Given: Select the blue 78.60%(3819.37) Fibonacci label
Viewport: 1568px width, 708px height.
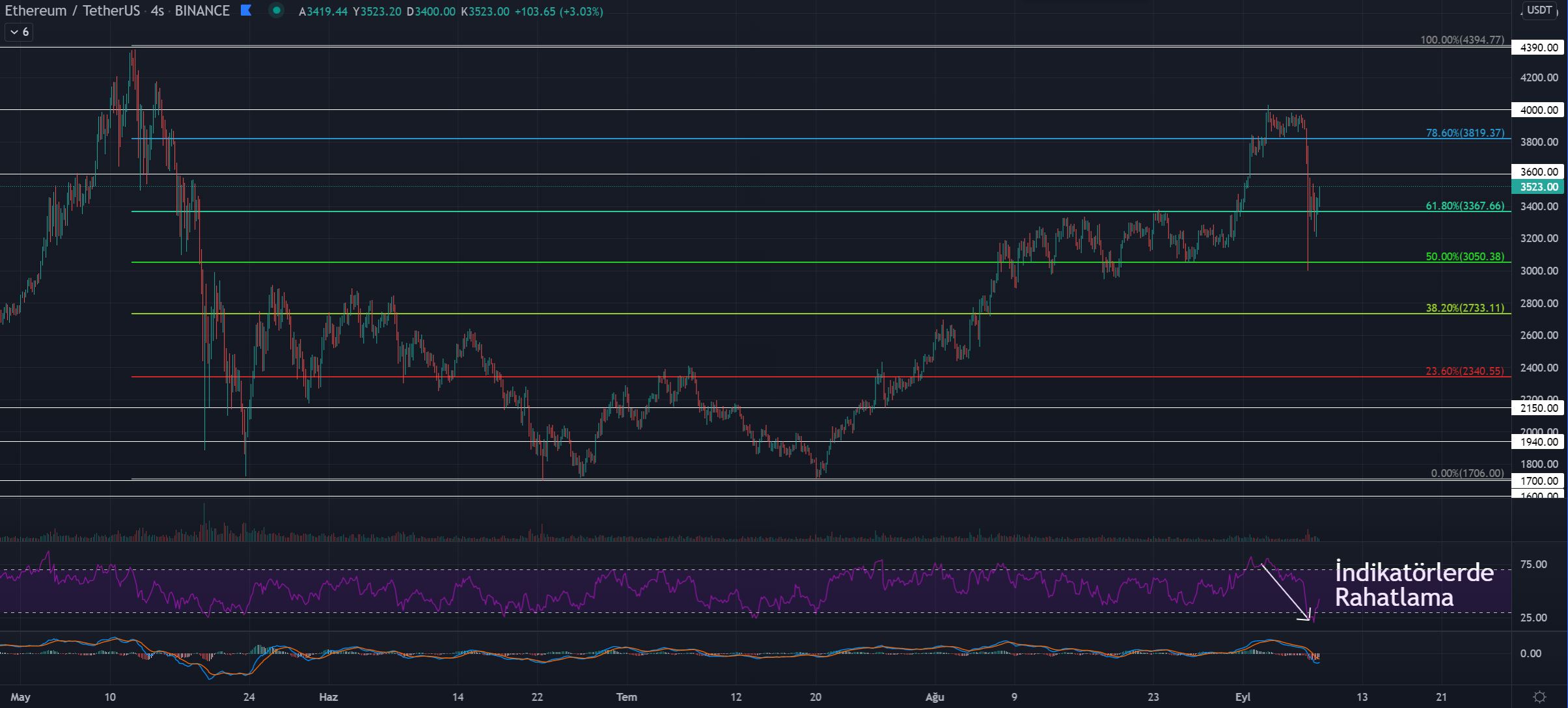Looking at the screenshot, I should 1465,133.
